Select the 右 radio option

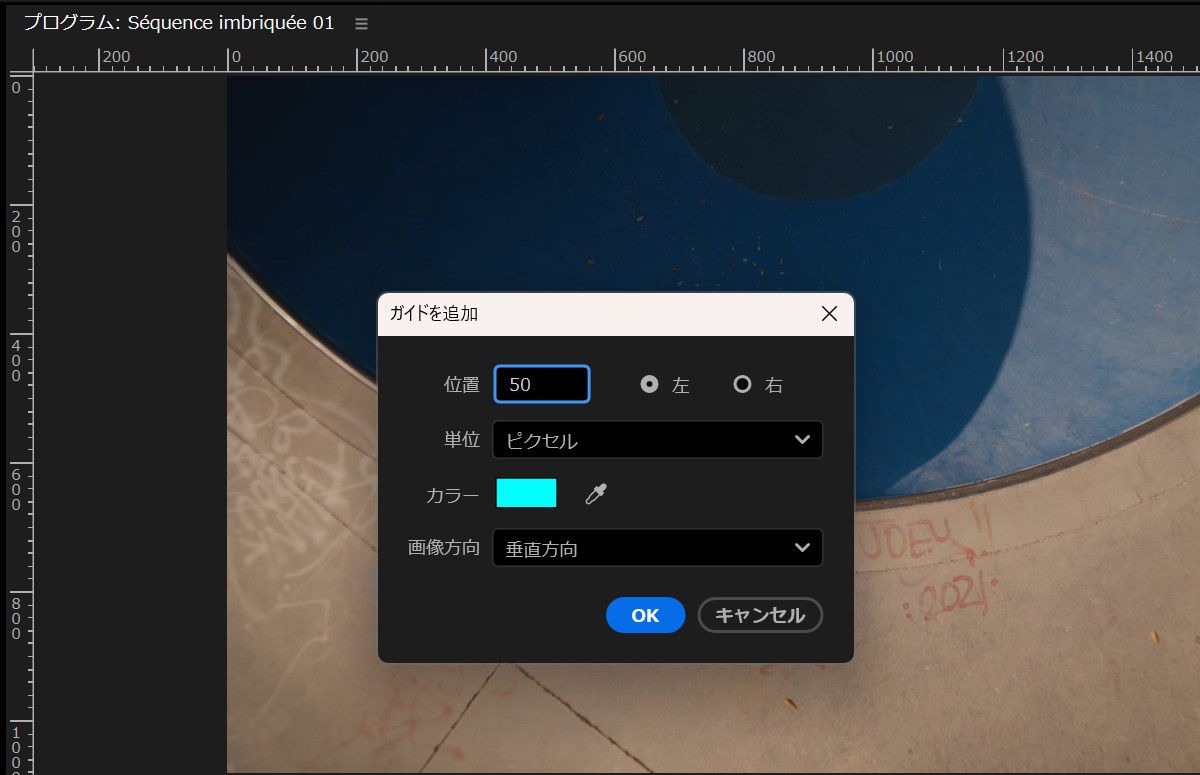[x=742, y=384]
